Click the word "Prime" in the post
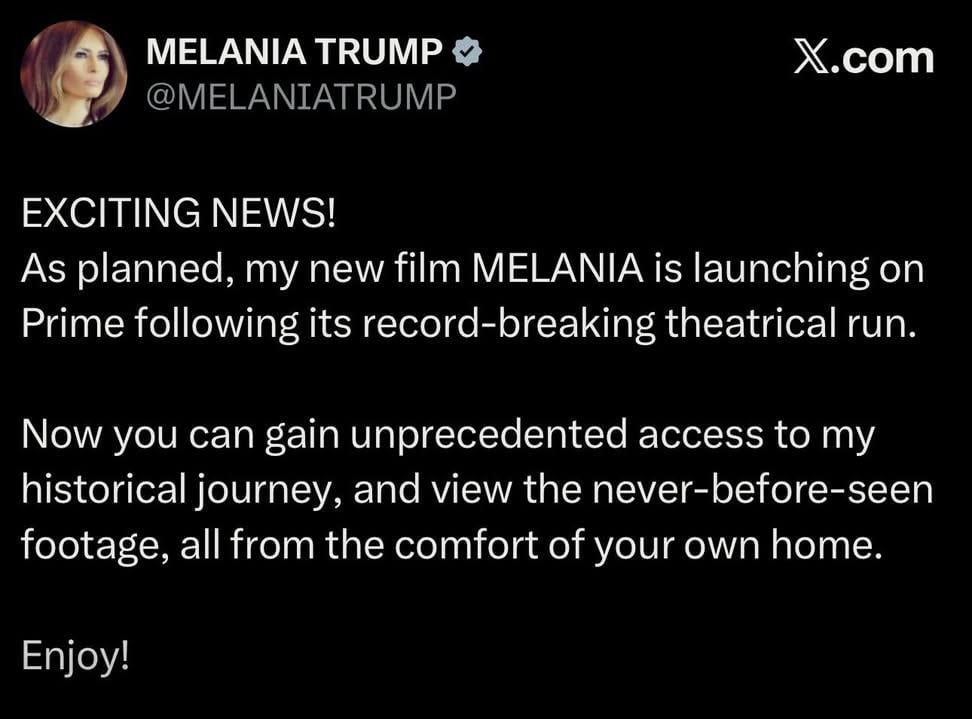Viewport: 972px width, 719px height. point(73,324)
